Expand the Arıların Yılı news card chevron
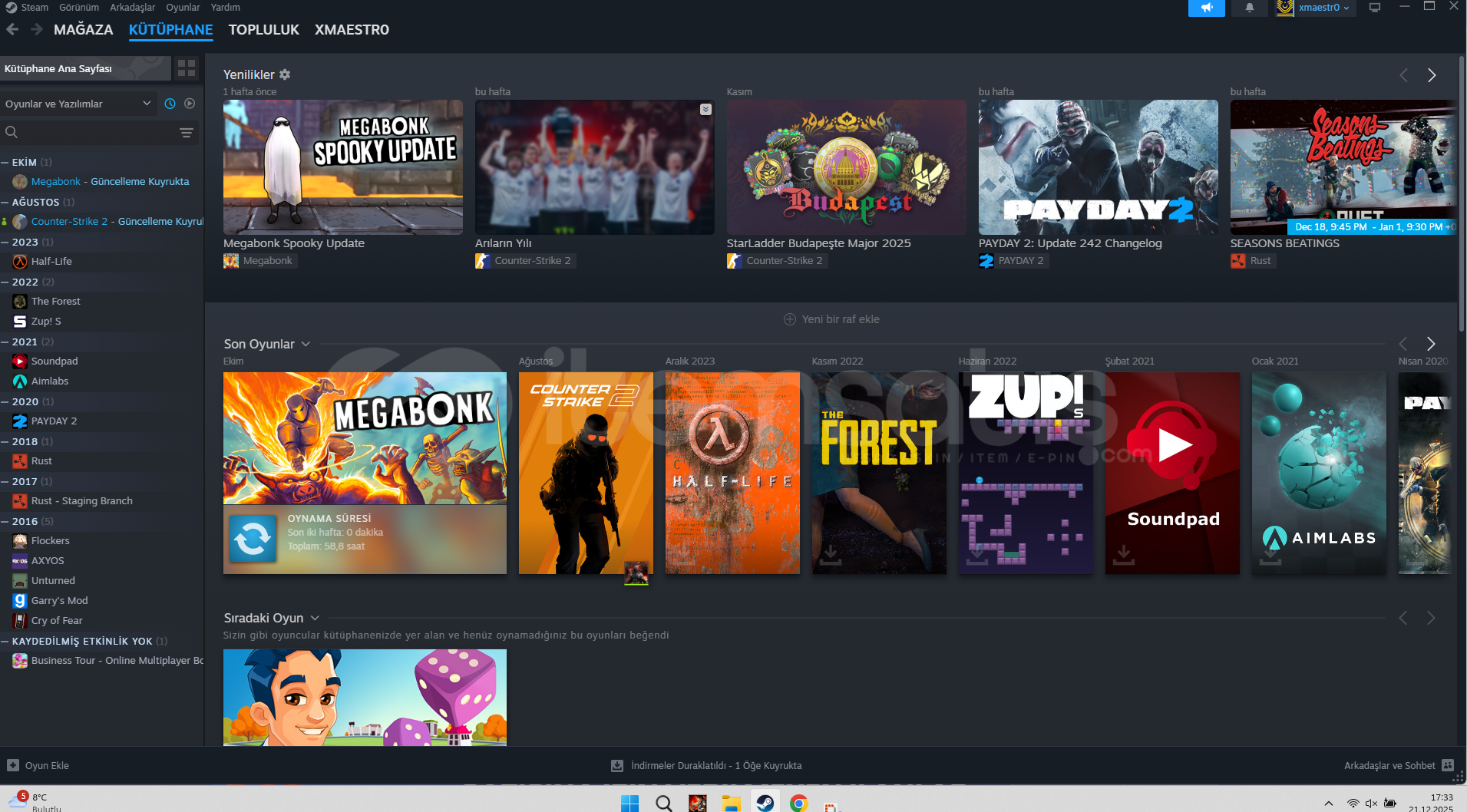 point(705,109)
